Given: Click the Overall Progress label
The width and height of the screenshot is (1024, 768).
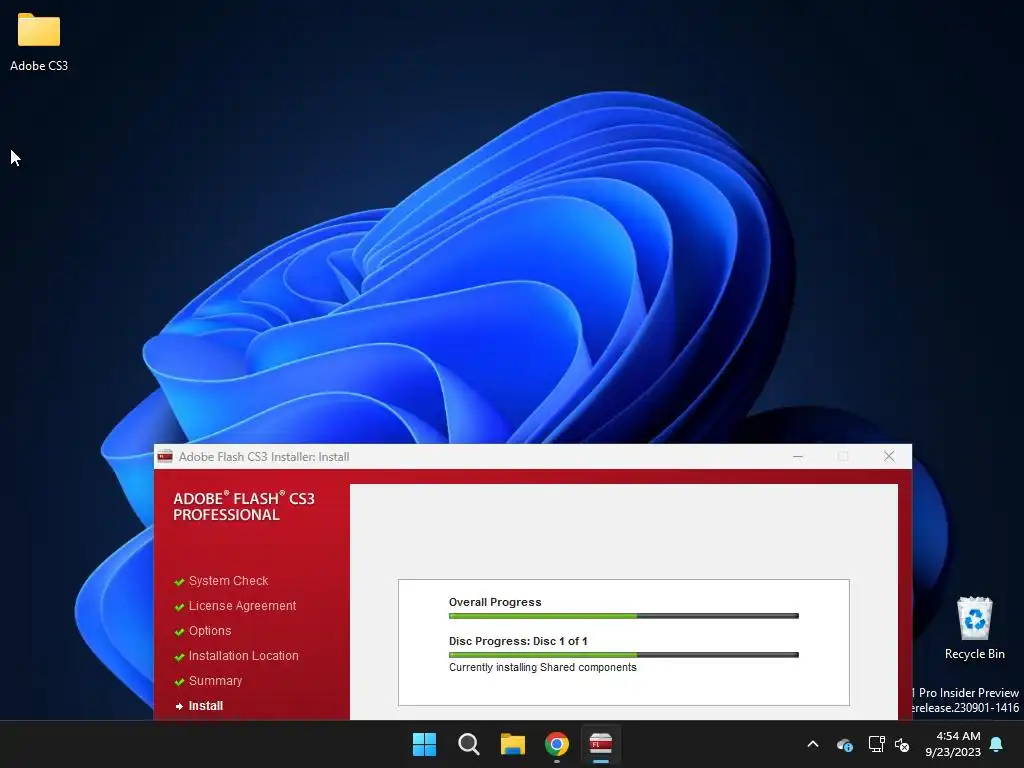Looking at the screenshot, I should tap(495, 602).
